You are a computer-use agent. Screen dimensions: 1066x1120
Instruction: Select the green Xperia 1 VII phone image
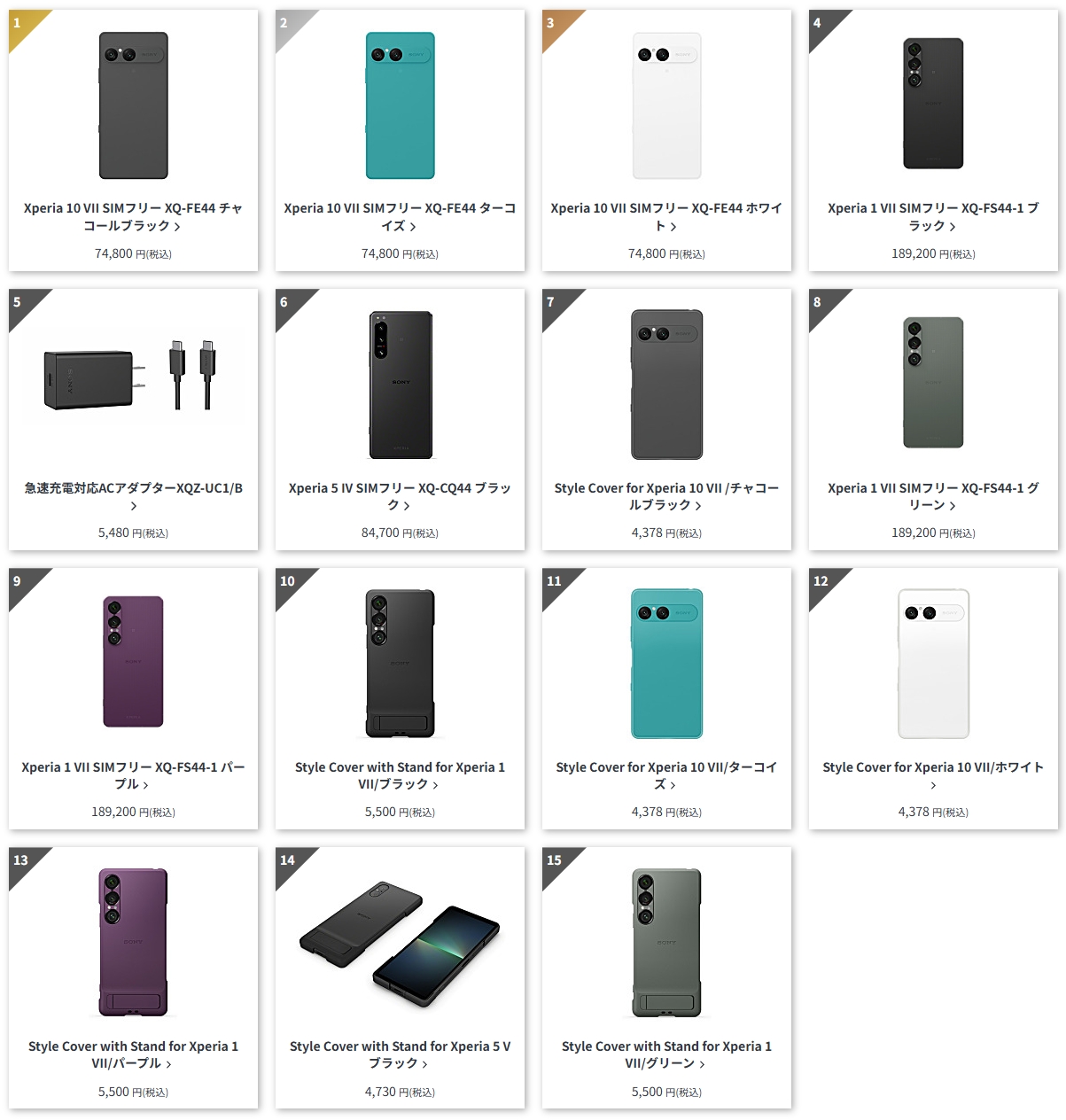pyautogui.click(x=933, y=383)
